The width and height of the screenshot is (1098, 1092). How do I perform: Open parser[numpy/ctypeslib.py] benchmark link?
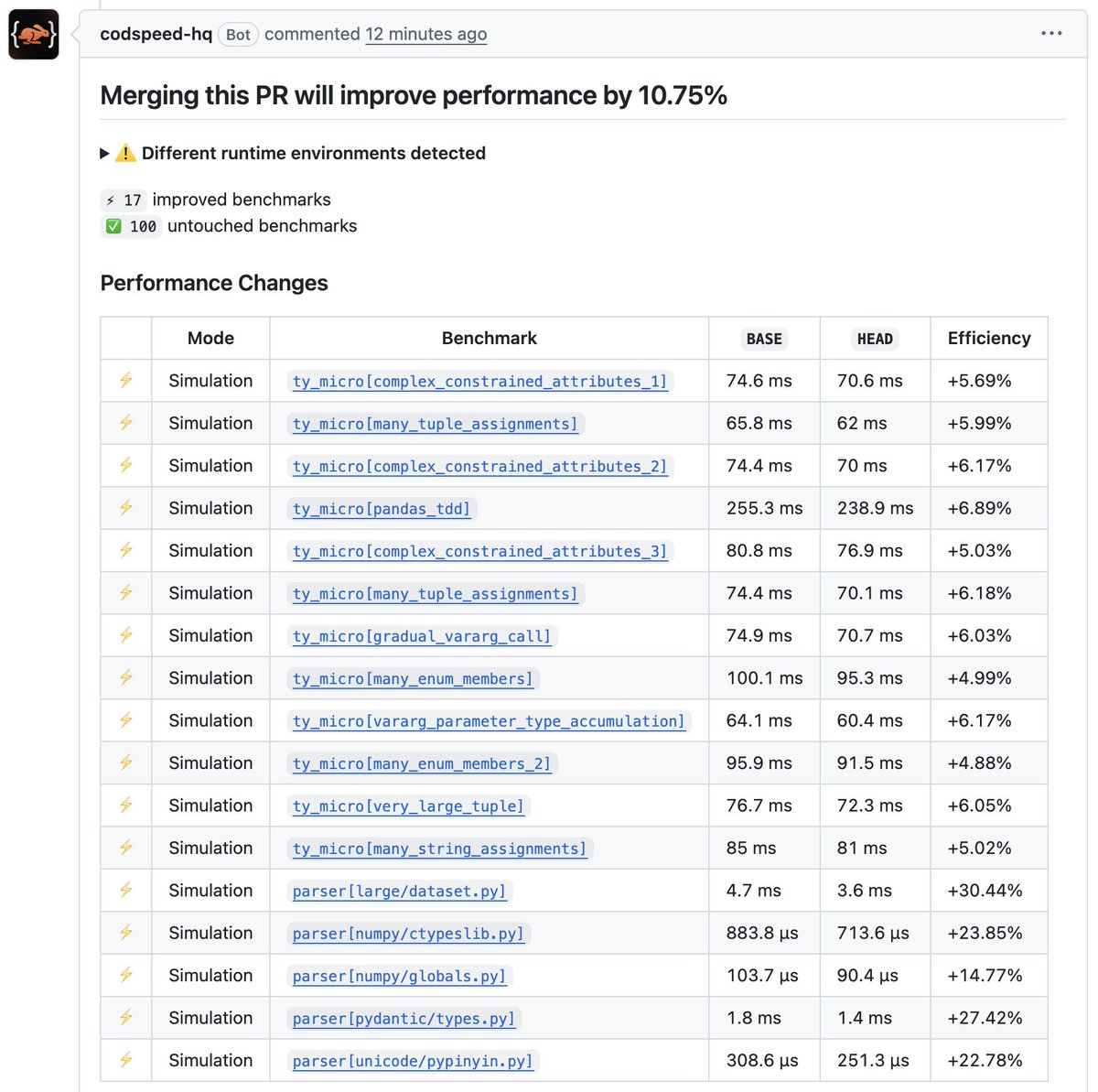point(409,934)
